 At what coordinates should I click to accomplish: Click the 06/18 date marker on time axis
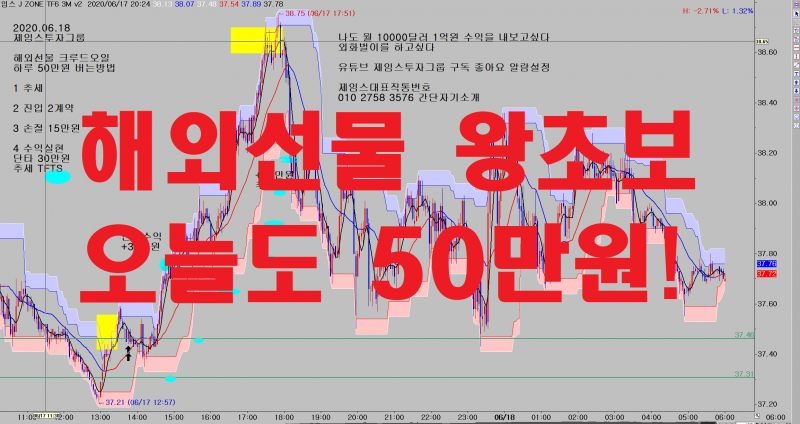[x=505, y=416]
